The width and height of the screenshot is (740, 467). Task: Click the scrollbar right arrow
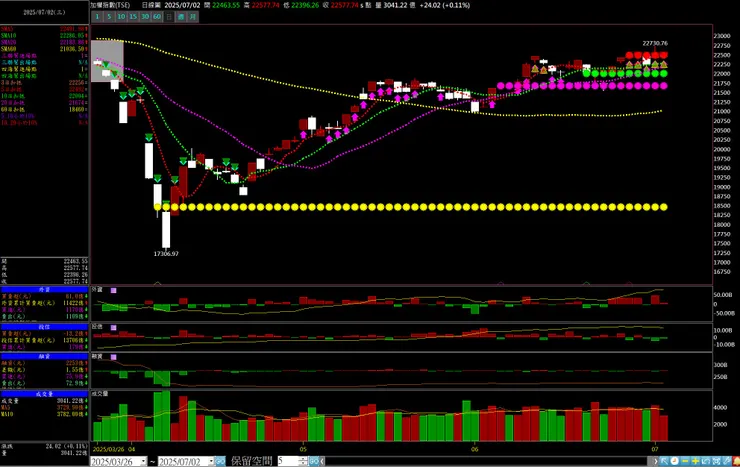pos(656,461)
